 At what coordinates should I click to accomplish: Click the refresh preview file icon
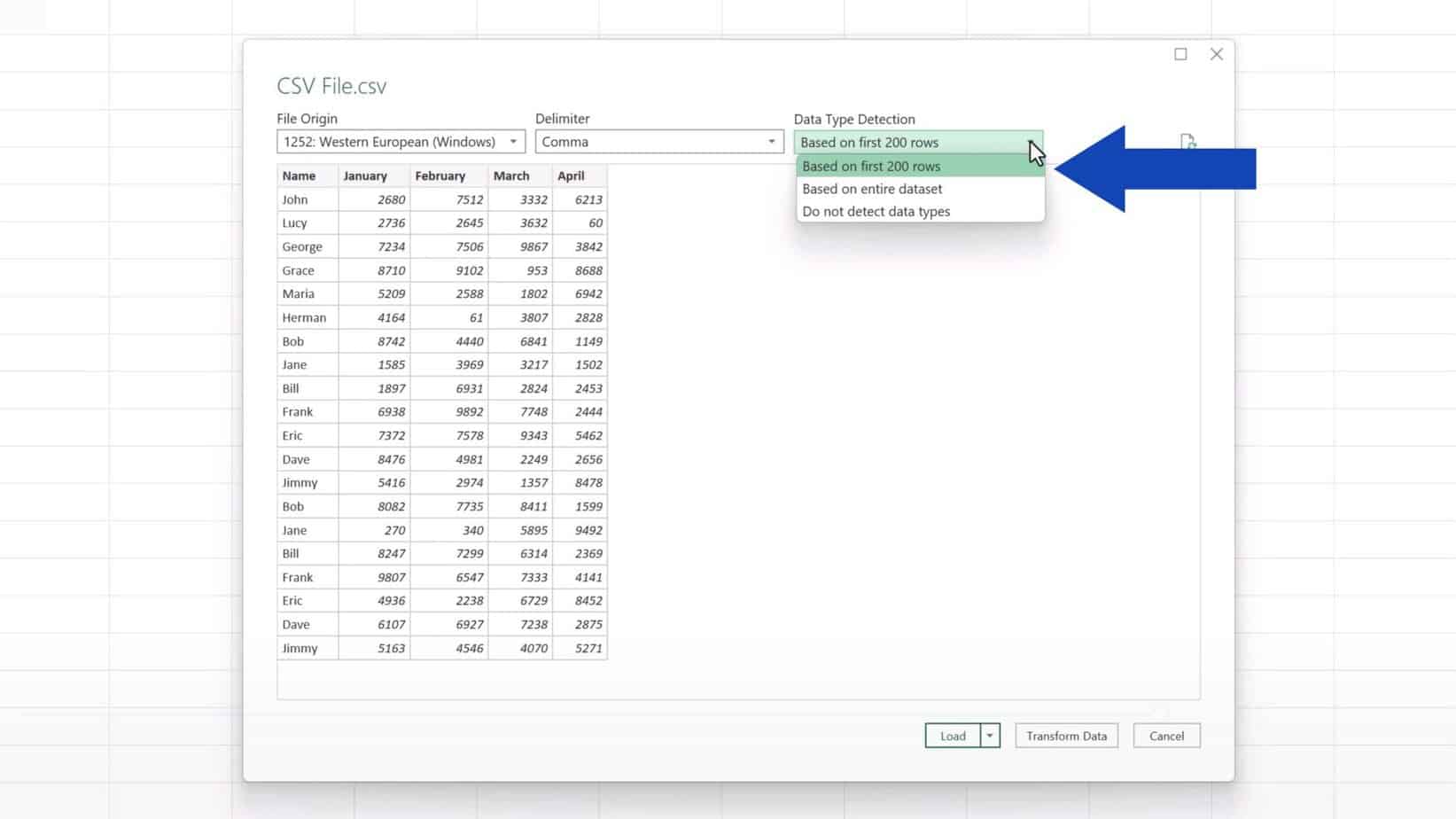click(1188, 142)
